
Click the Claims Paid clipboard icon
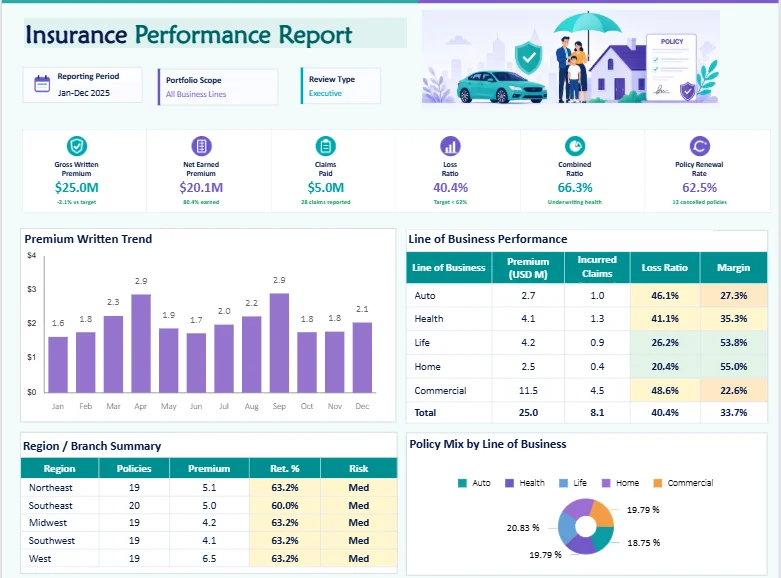click(326, 146)
